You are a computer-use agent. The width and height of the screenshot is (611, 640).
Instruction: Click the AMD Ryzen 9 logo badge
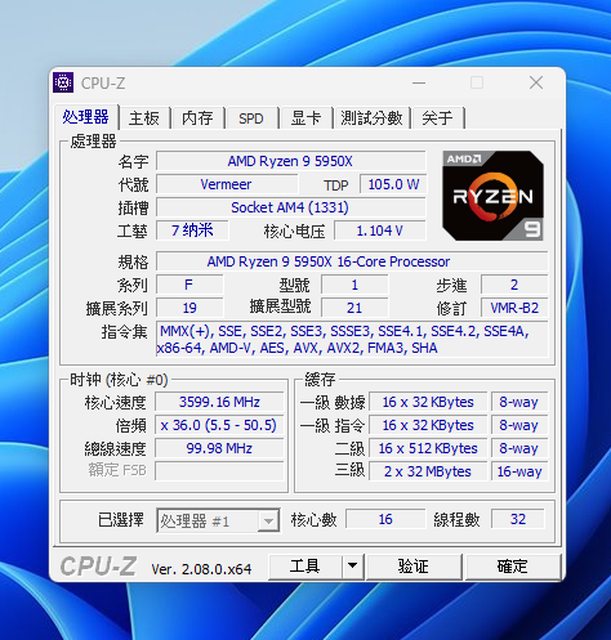point(493,196)
